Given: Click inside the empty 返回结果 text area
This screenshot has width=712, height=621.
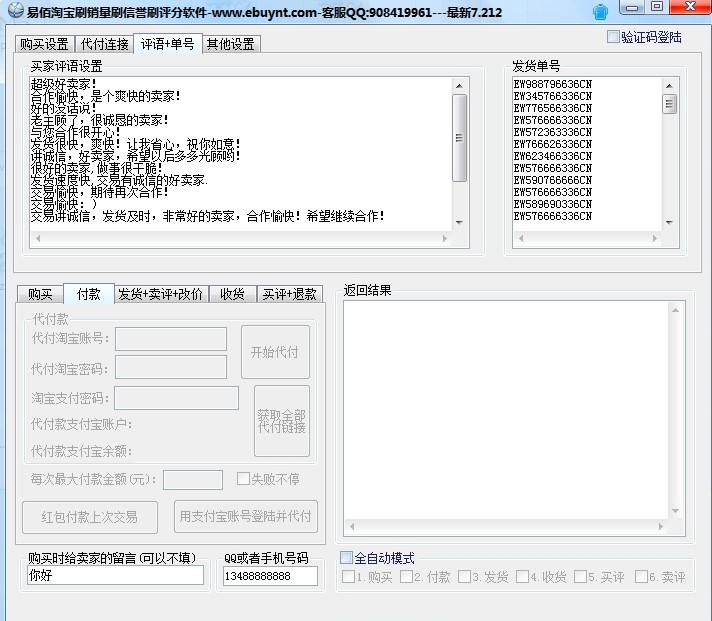Looking at the screenshot, I should pos(506,410).
